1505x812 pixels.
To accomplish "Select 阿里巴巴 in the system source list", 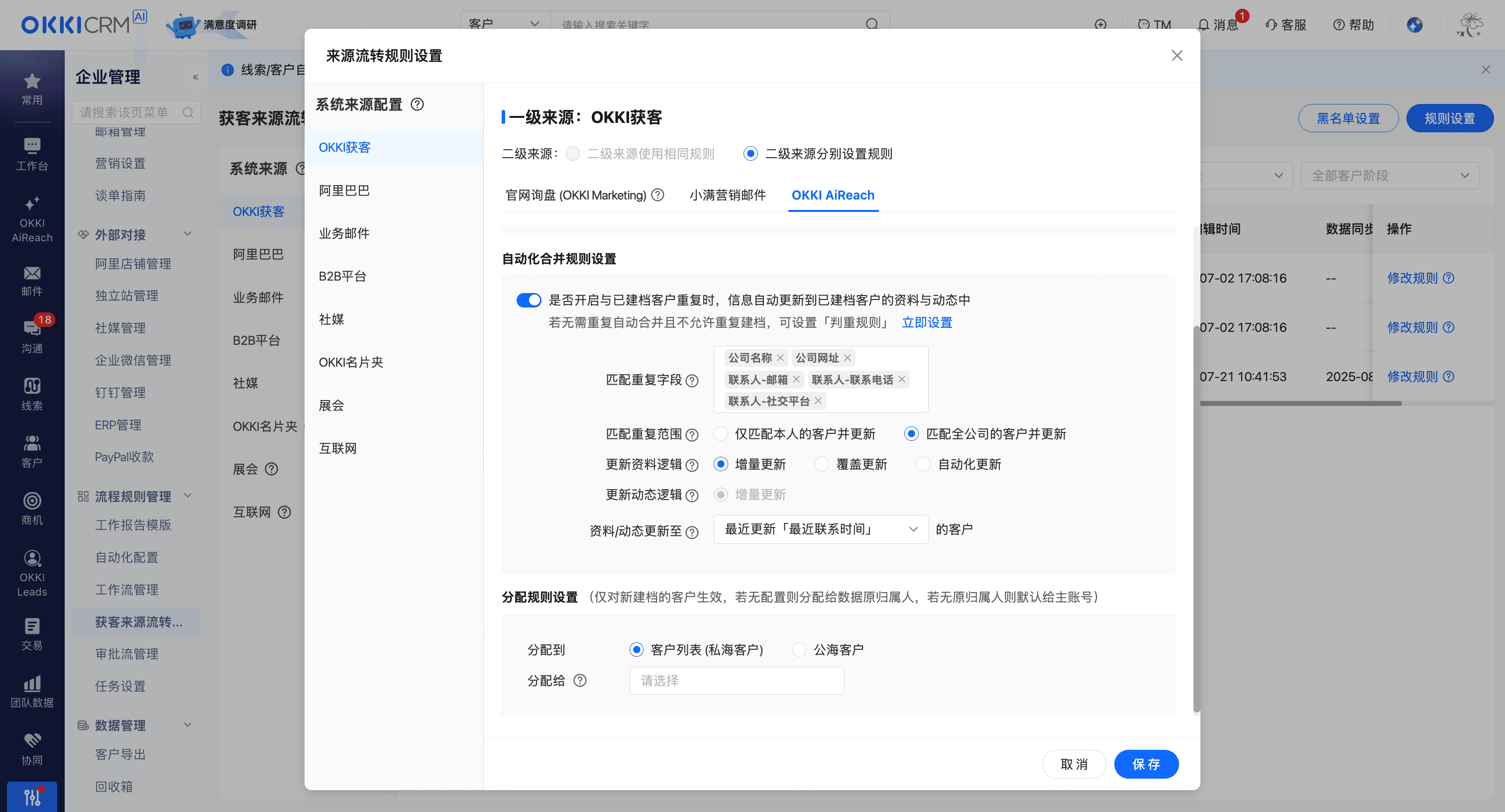I will [344, 191].
